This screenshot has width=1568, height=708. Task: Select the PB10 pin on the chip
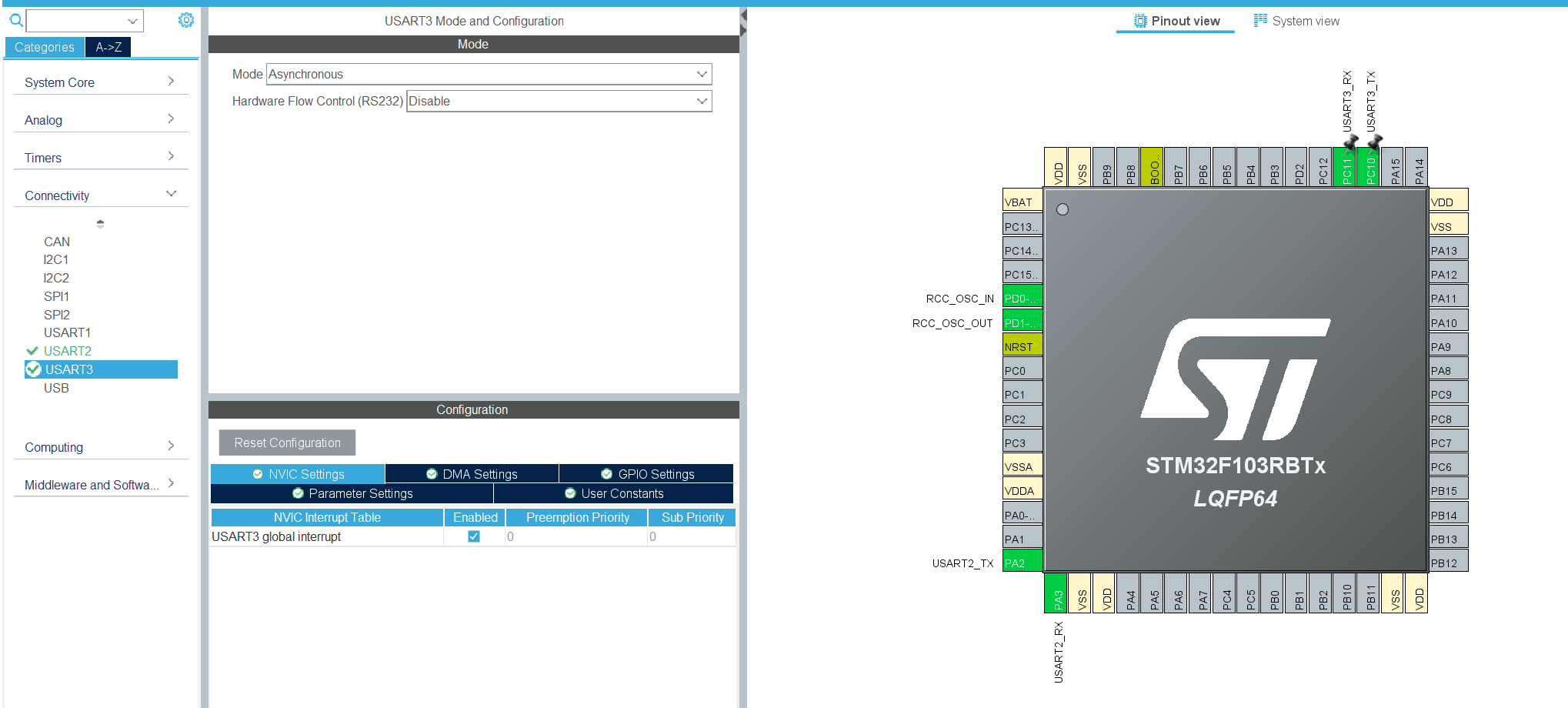[x=1345, y=593]
